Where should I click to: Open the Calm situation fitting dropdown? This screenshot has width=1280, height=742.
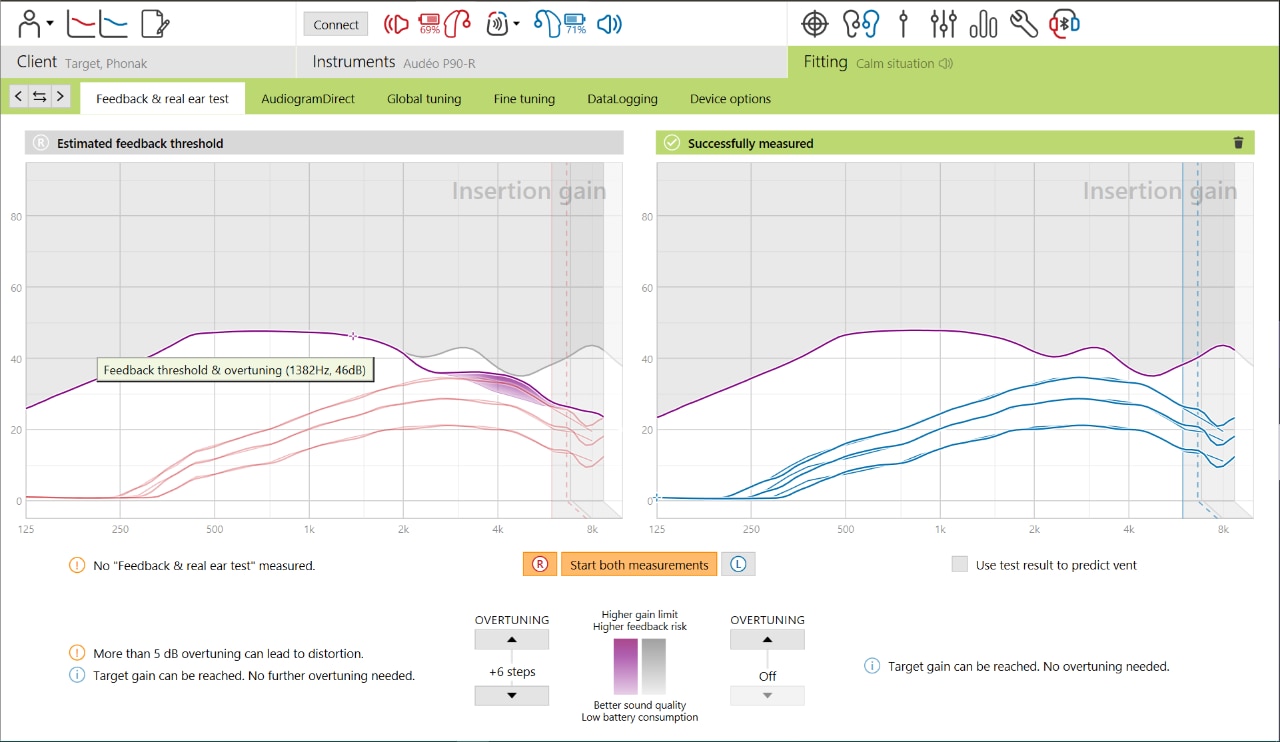coord(901,62)
